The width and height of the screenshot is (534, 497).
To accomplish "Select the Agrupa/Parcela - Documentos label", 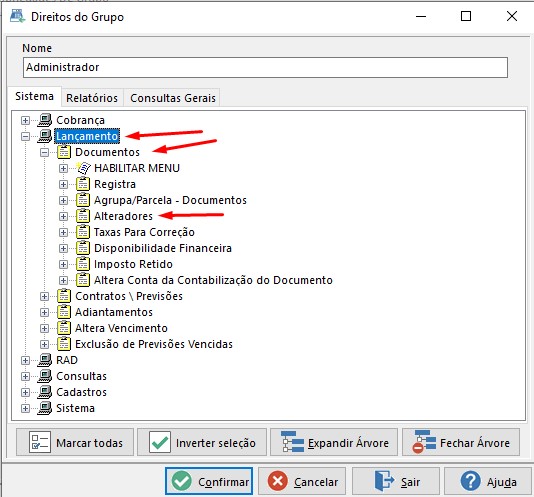I will (x=170, y=200).
